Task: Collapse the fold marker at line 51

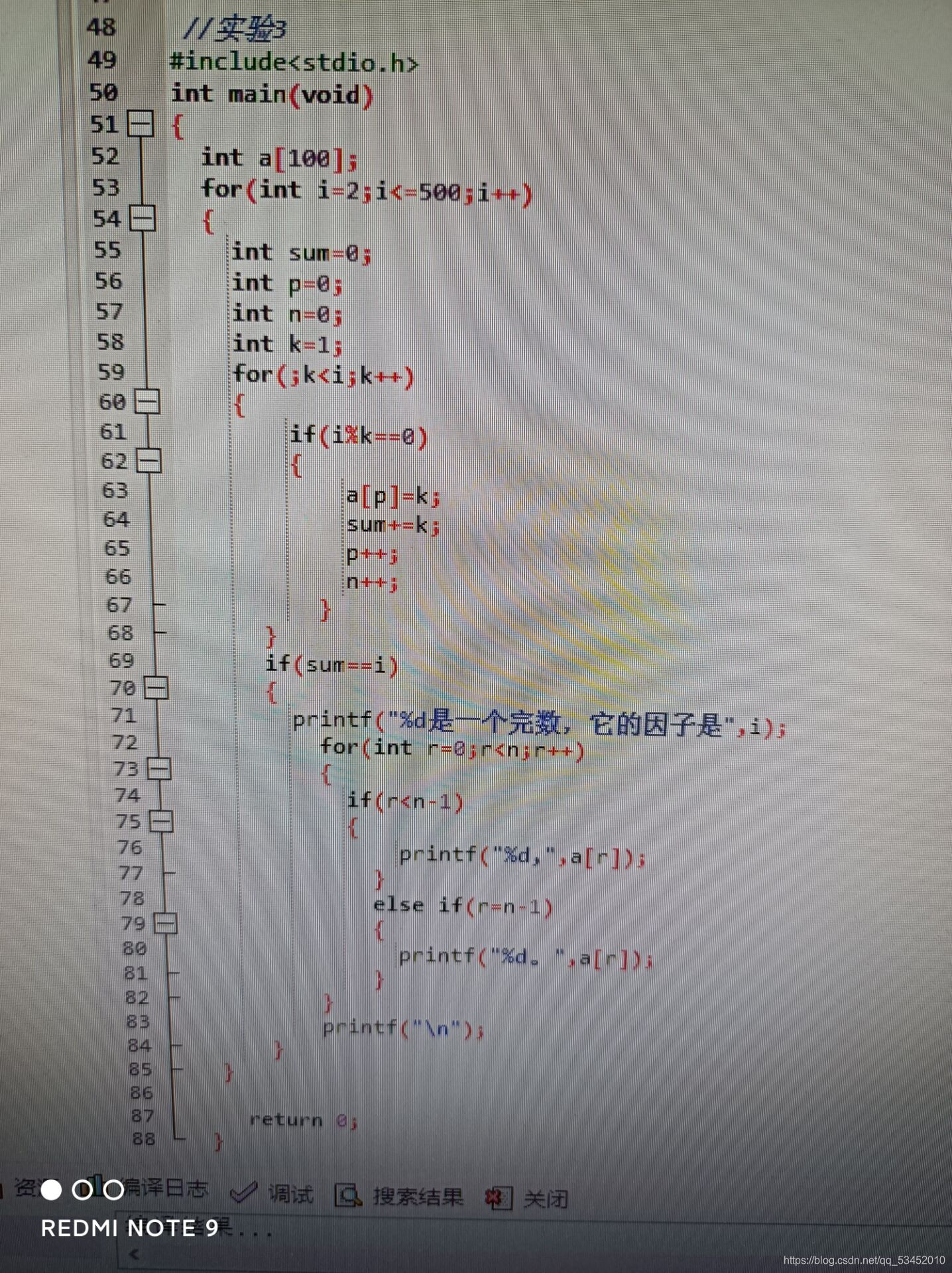Action: [141, 124]
